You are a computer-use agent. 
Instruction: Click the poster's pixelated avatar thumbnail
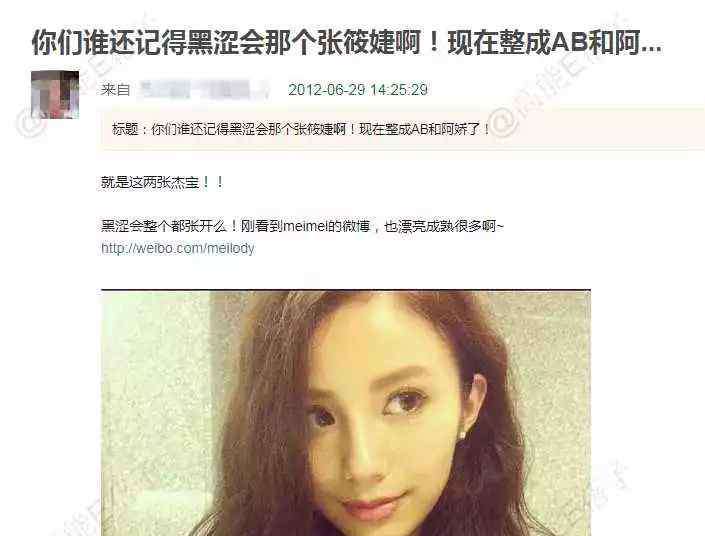55,94
